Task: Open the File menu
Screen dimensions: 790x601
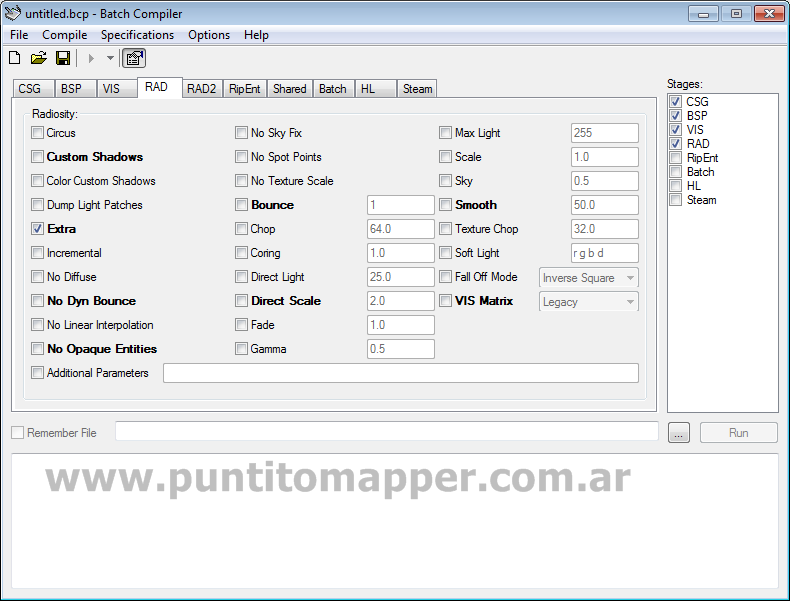Action: 19,35
